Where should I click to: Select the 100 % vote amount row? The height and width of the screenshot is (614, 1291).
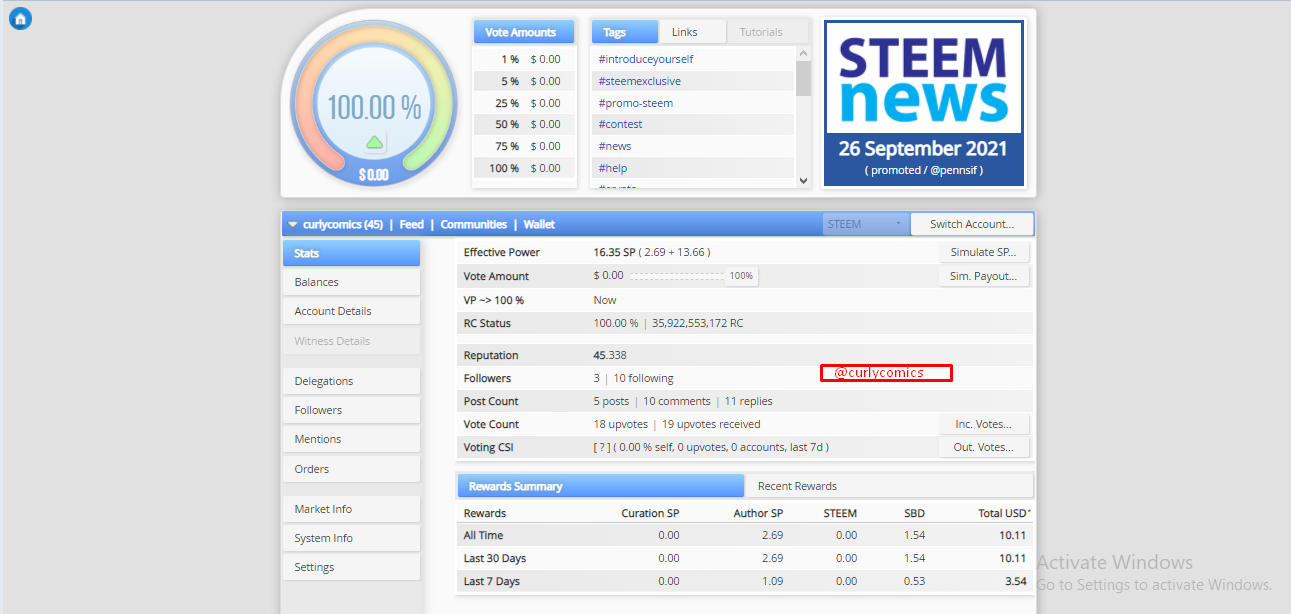[524, 168]
